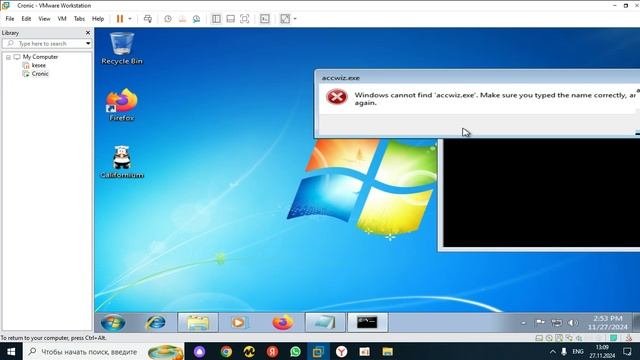Open the File menu
This screenshot has height=360, width=640.
(10, 19)
